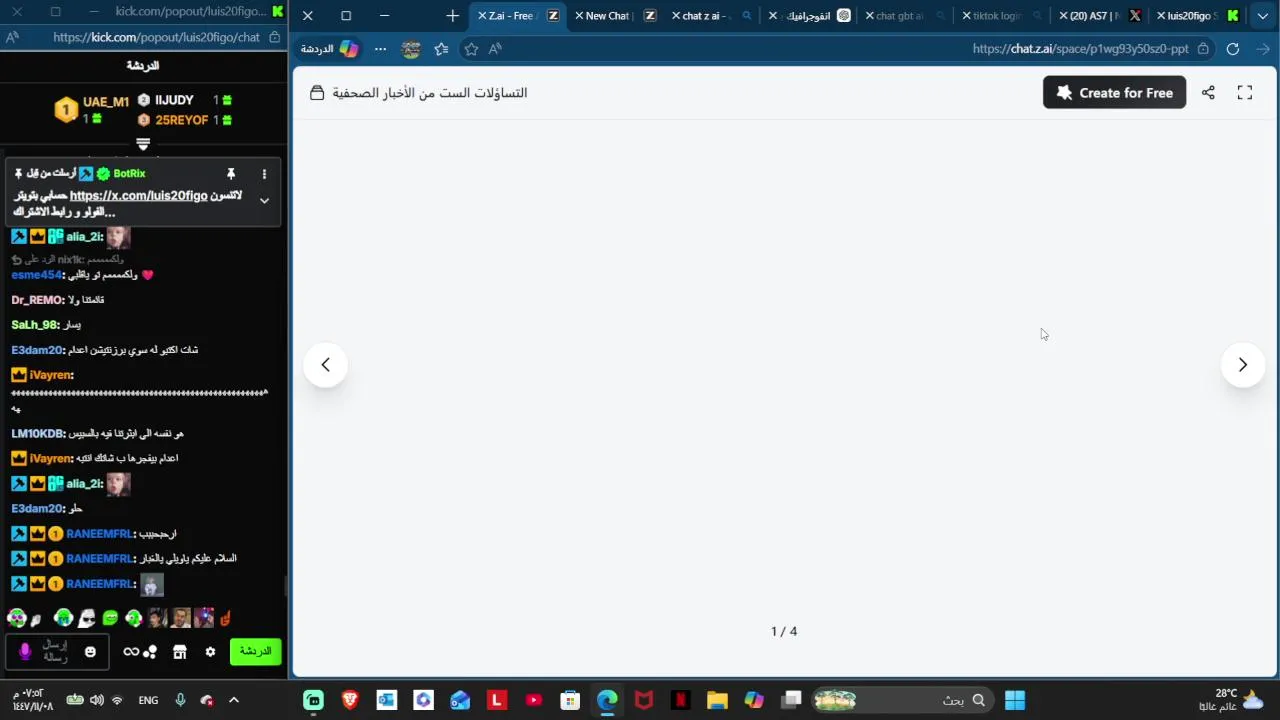Expand pinned BotRix message chevron
1280x720 pixels.
click(264, 200)
